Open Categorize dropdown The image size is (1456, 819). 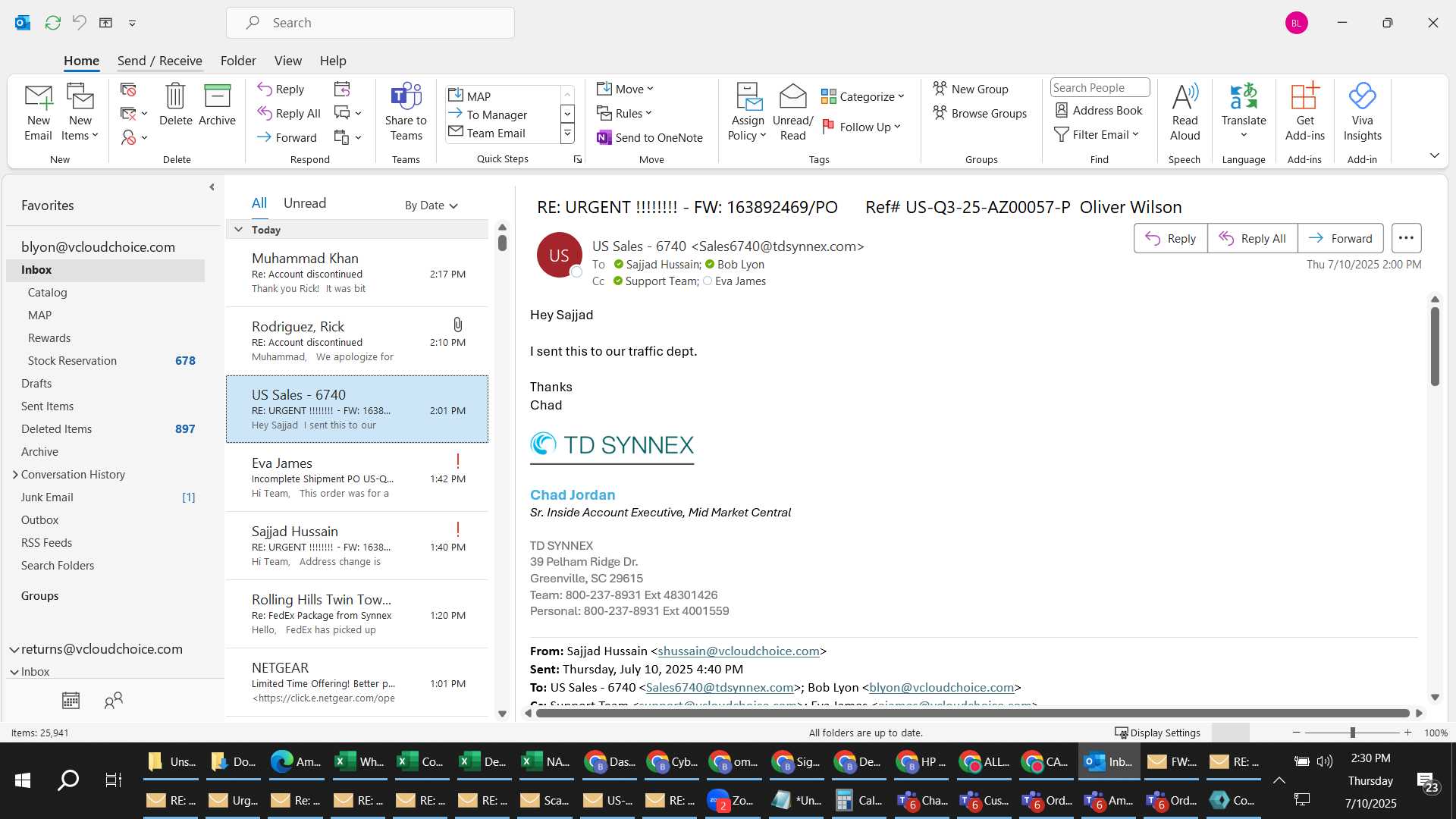863,96
